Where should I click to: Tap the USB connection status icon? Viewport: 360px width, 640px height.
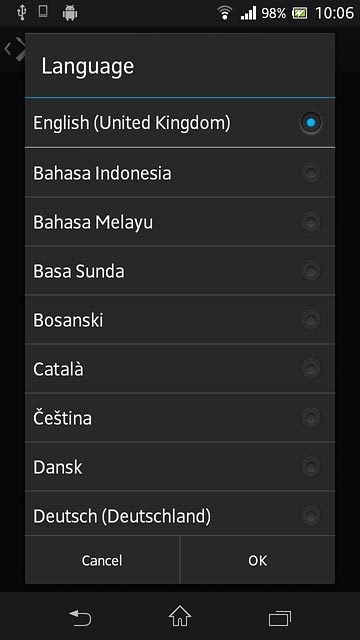pos(22,12)
